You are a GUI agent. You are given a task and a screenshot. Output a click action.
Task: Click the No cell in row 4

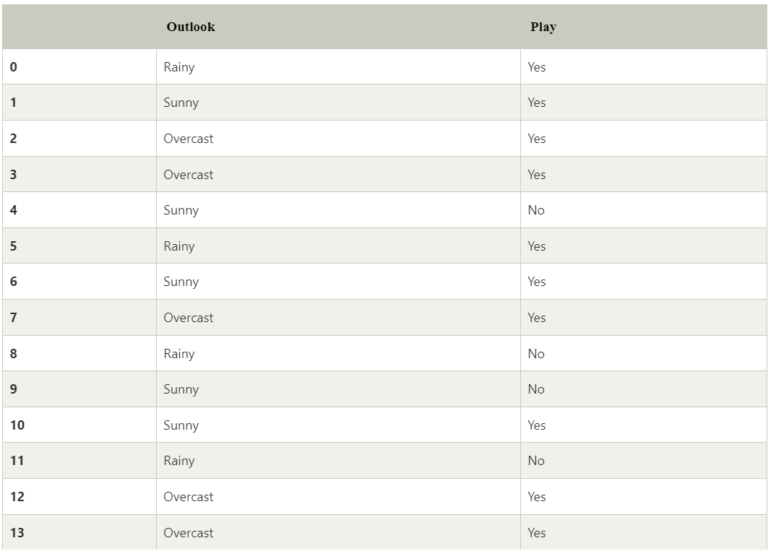536,210
